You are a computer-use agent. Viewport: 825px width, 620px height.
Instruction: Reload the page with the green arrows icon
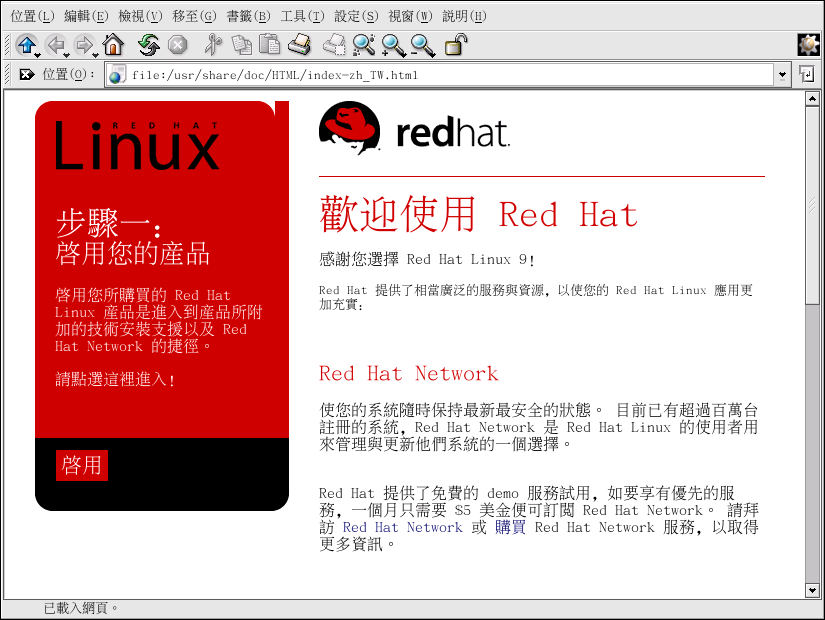(149, 45)
